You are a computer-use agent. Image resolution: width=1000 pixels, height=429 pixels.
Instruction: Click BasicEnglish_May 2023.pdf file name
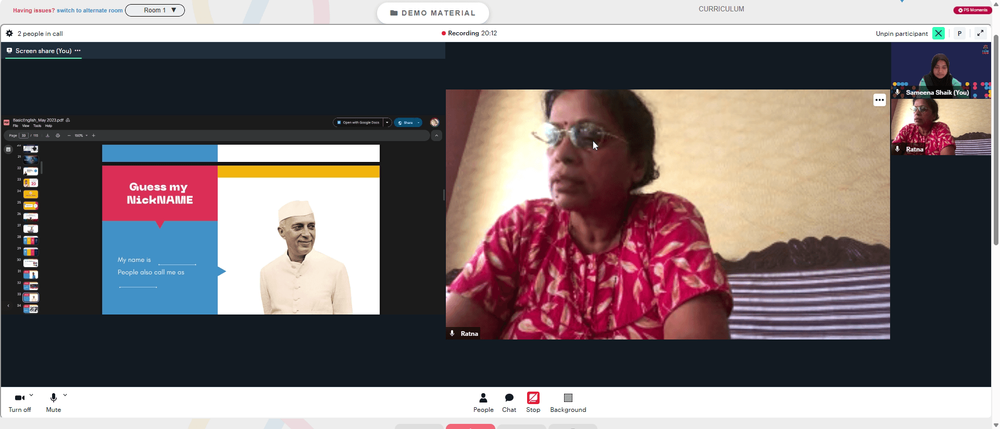pyautogui.click(x=38, y=120)
